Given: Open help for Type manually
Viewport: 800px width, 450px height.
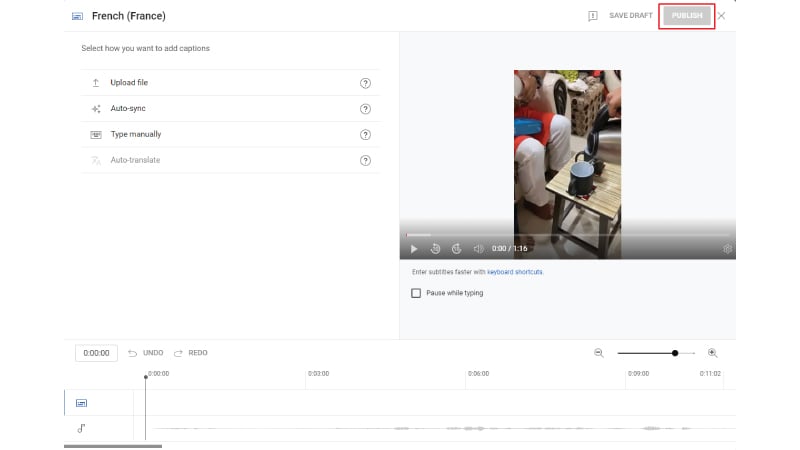Looking at the screenshot, I should coord(365,135).
